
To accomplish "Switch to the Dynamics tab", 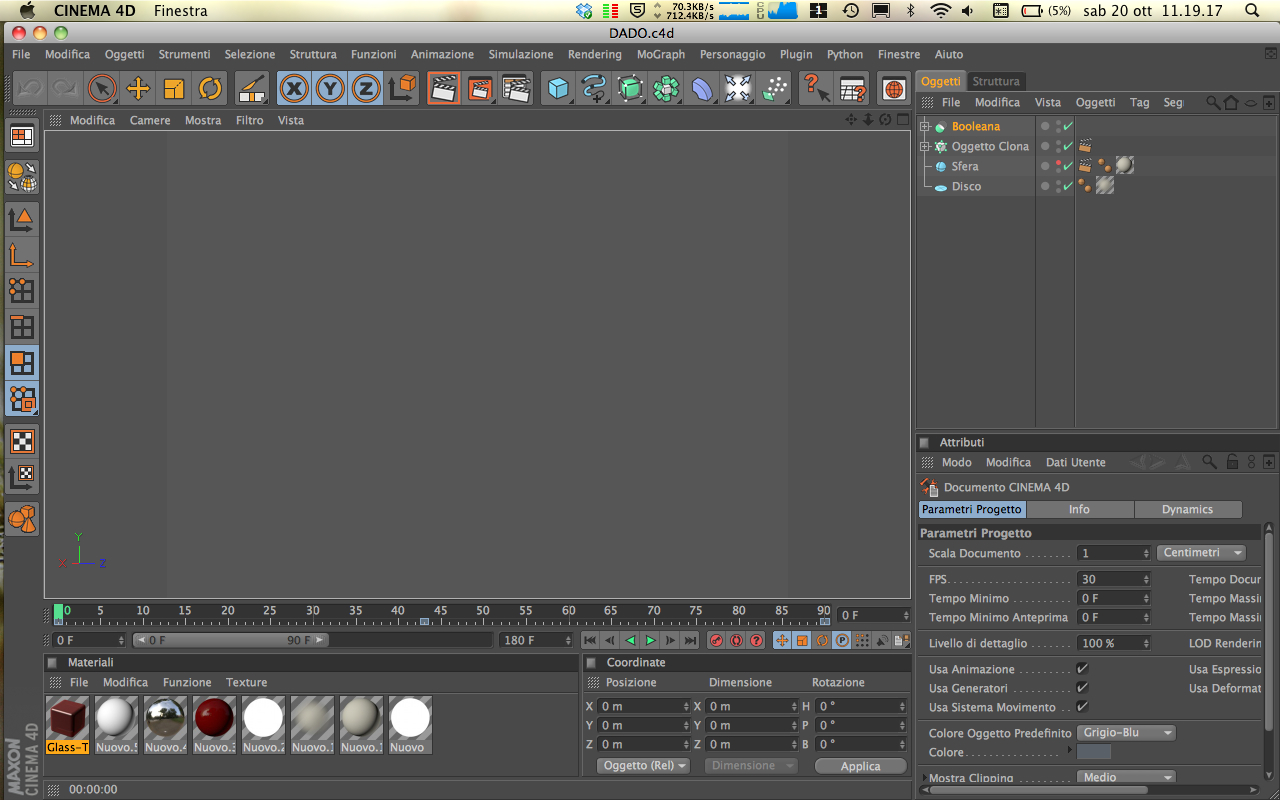I will click(x=1188, y=509).
